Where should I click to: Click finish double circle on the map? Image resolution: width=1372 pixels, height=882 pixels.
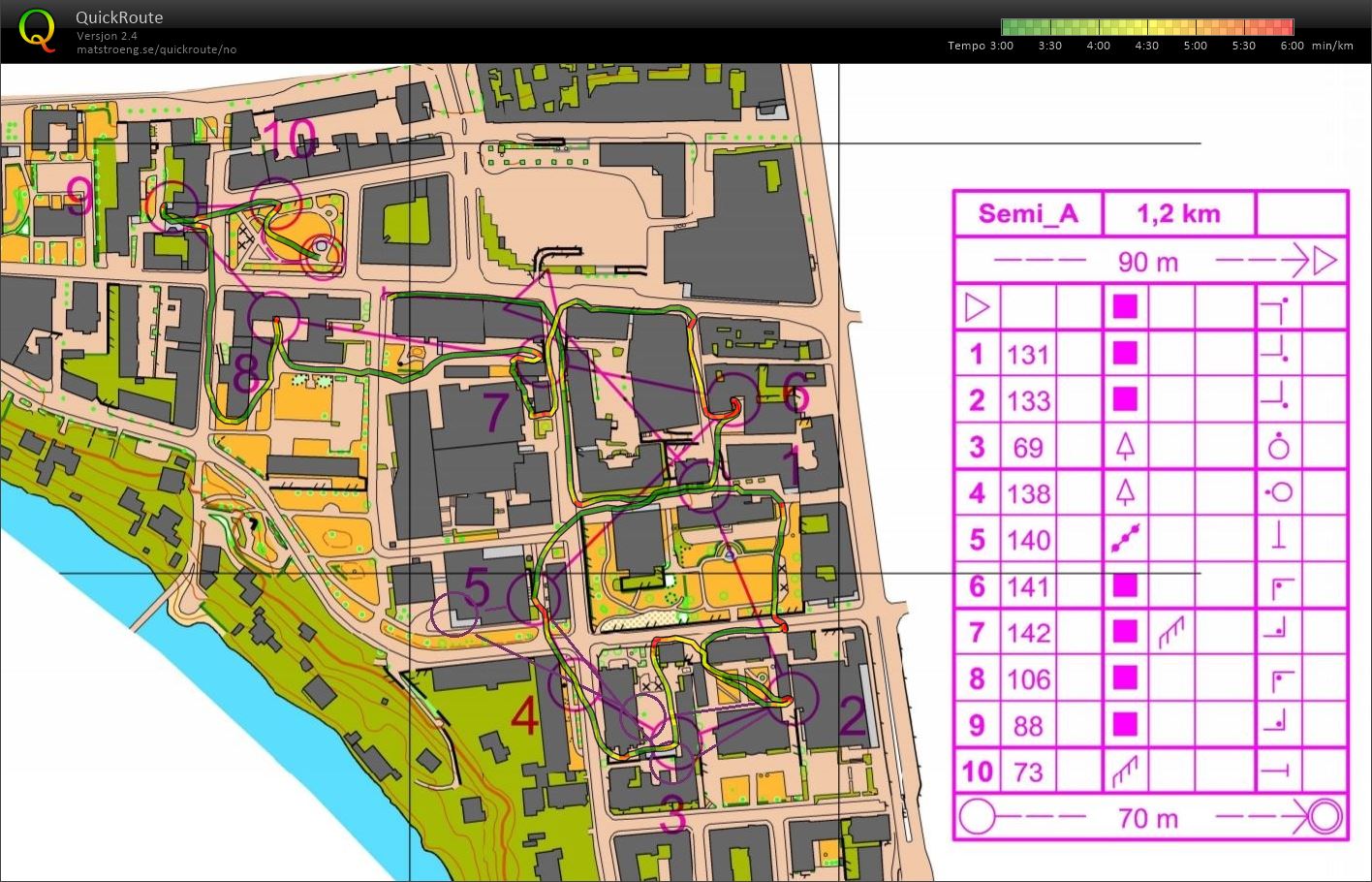[323, 257]
